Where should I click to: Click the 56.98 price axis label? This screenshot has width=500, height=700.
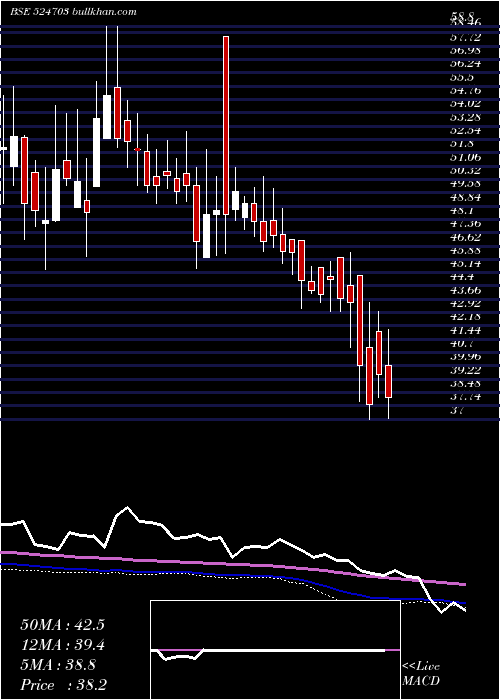pos(465,50)
